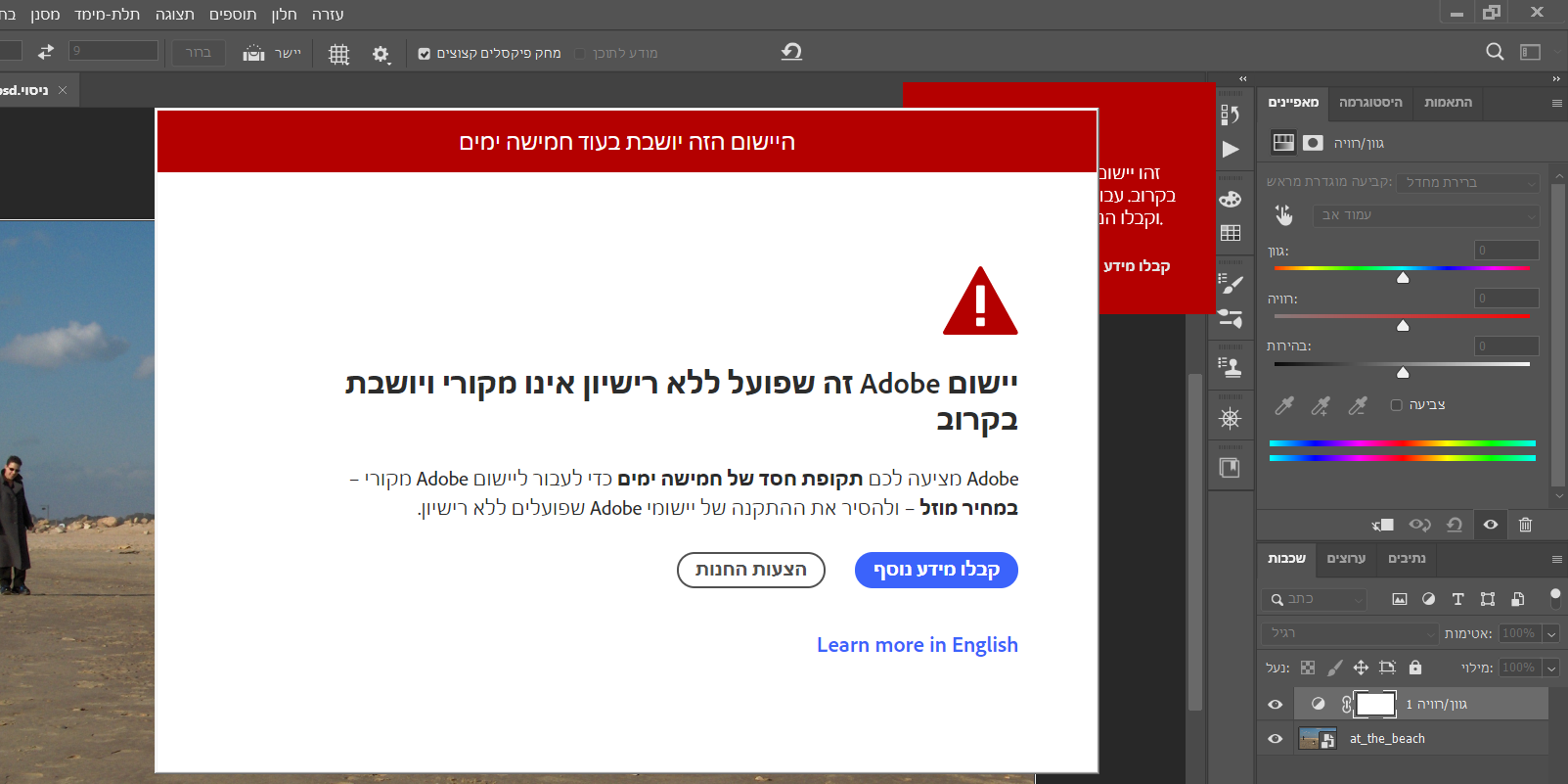Toggle the 'צביעה' colorize checkbox

(x=1396, y=405)
